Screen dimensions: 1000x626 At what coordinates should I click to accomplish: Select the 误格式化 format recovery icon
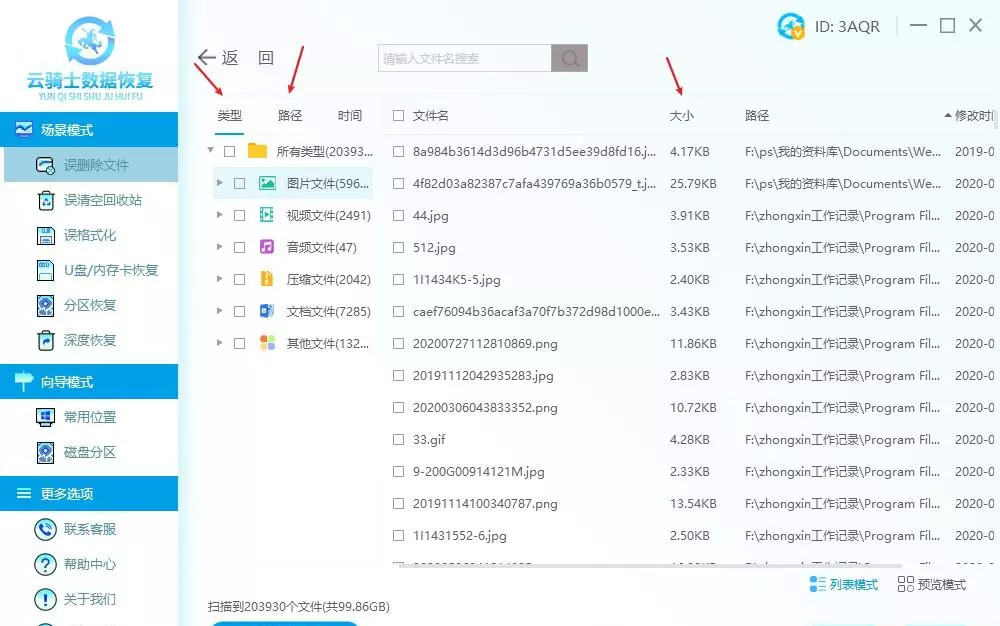point(45,235)
